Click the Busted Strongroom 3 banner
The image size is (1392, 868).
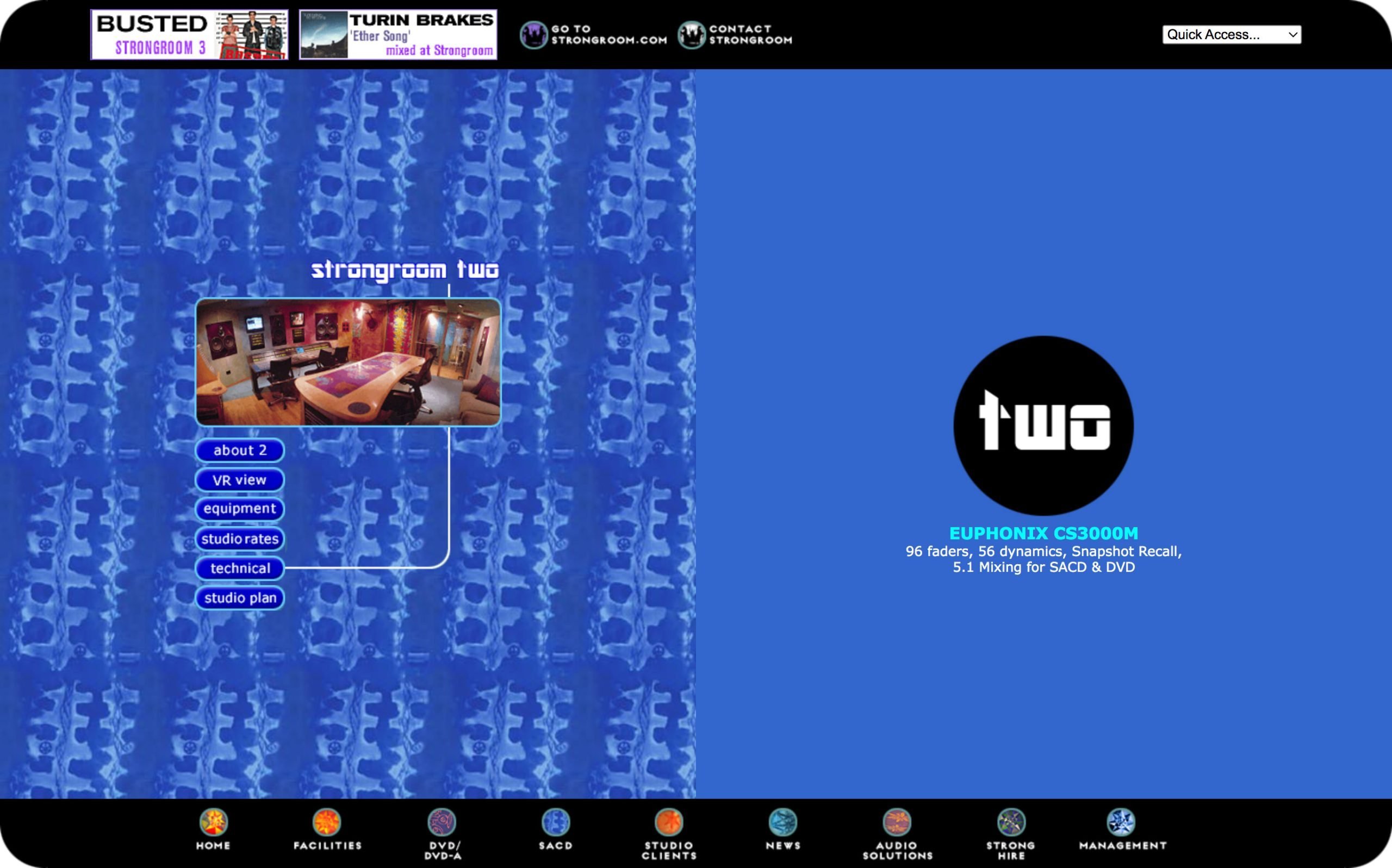coord(190,34)
